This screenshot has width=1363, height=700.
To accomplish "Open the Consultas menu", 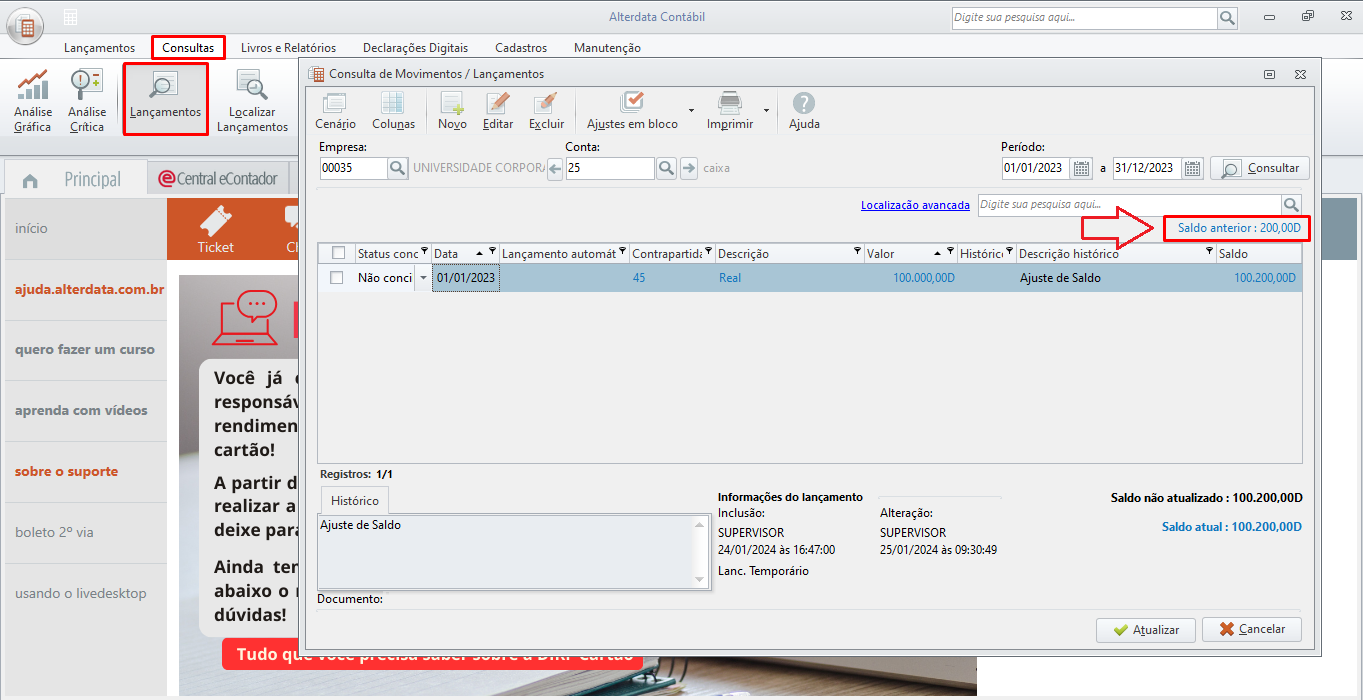I will click(188, 47).
